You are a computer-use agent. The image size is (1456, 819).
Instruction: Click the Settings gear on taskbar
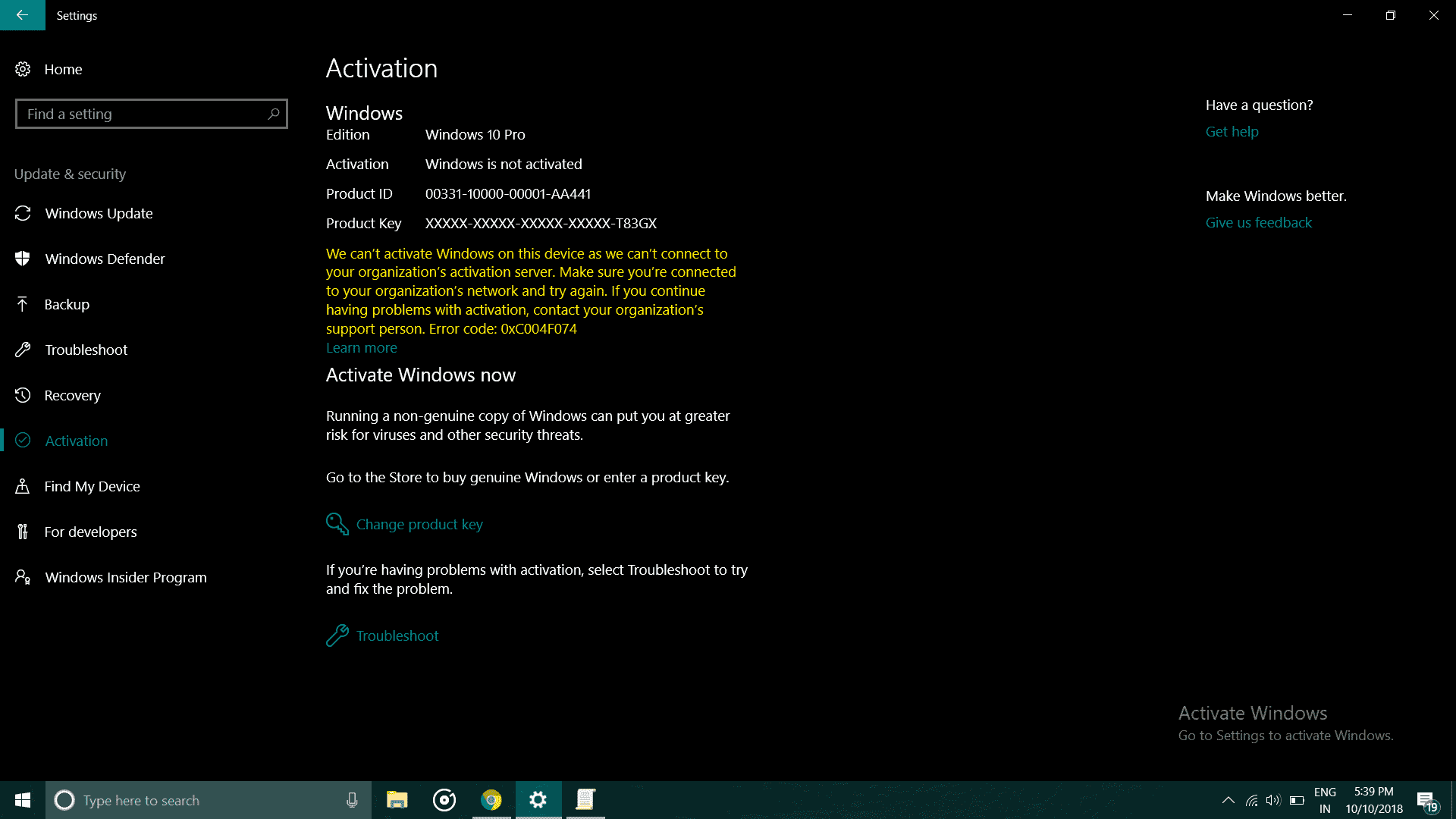538,800
